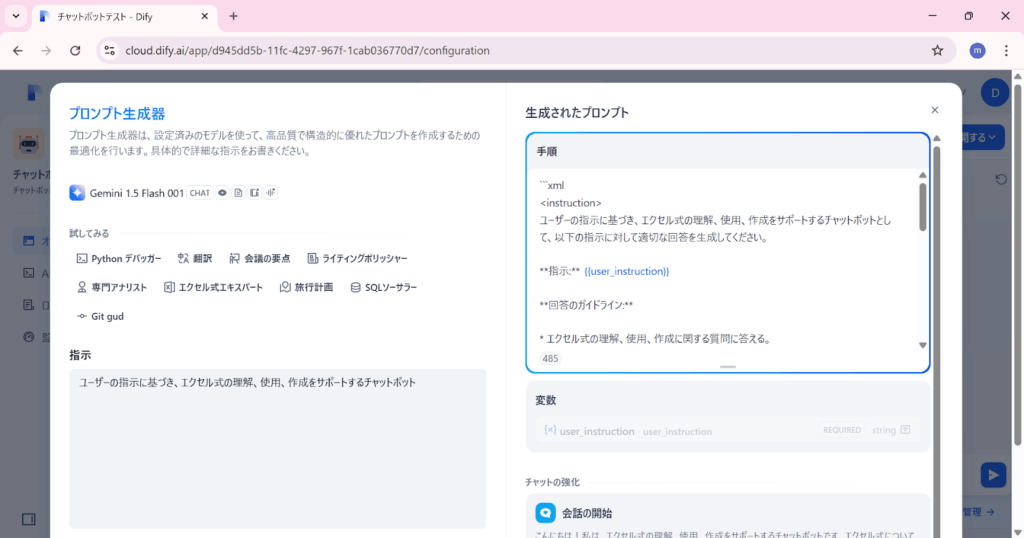Click the site information icon in address bar
Screen dimensions: 1024x538
[x=110, y=50]
